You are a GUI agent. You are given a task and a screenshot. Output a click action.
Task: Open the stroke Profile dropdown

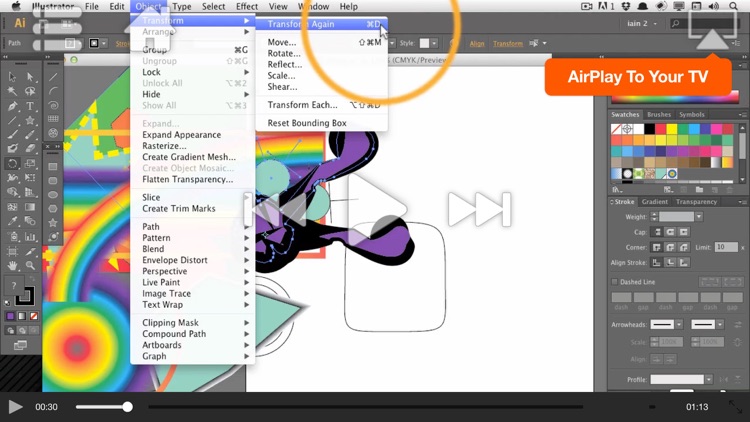point(708,379)
